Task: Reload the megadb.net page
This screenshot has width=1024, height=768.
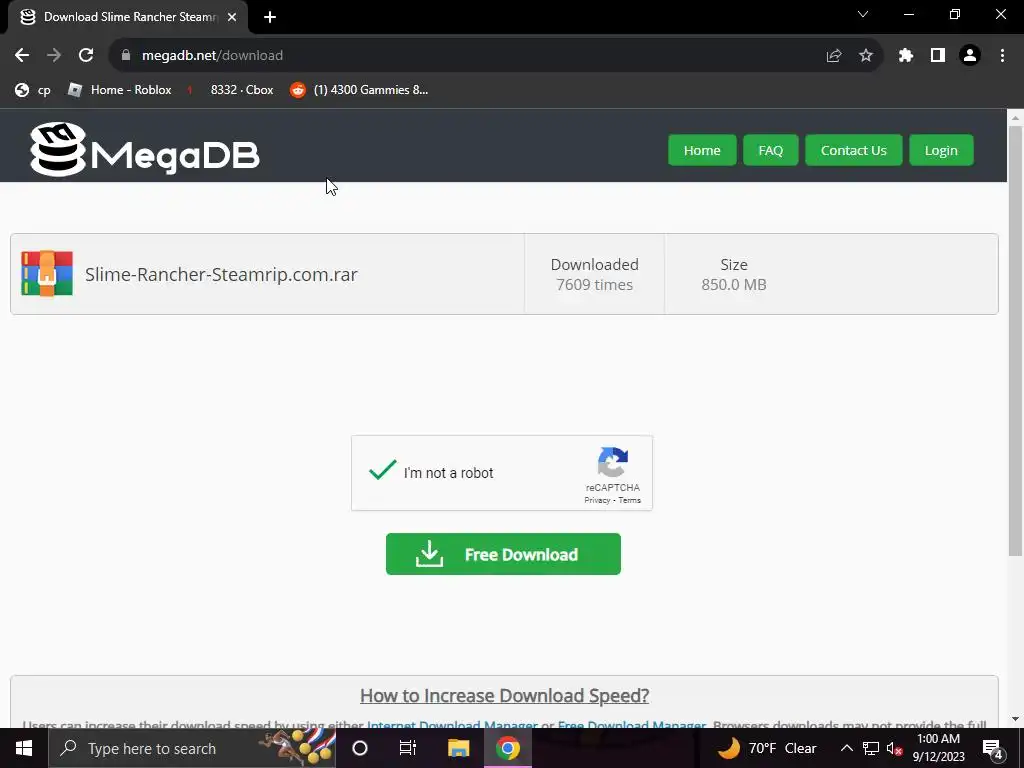Action: click(x=86, y=56)
